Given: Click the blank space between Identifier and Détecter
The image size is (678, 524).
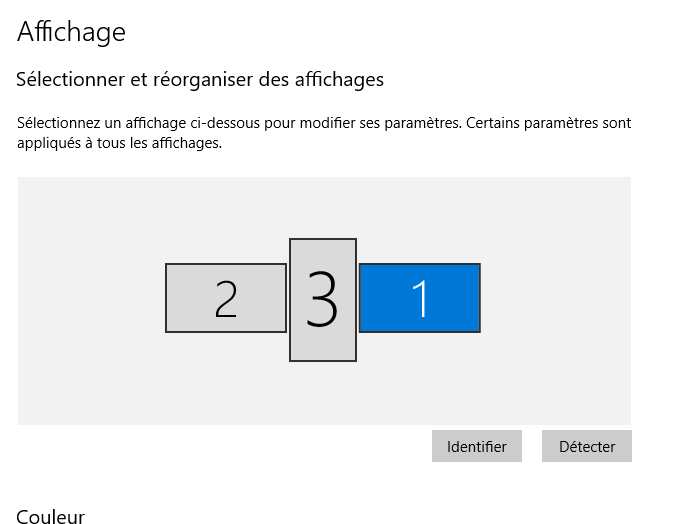Looking at the screenshot, I should point(532,446).
